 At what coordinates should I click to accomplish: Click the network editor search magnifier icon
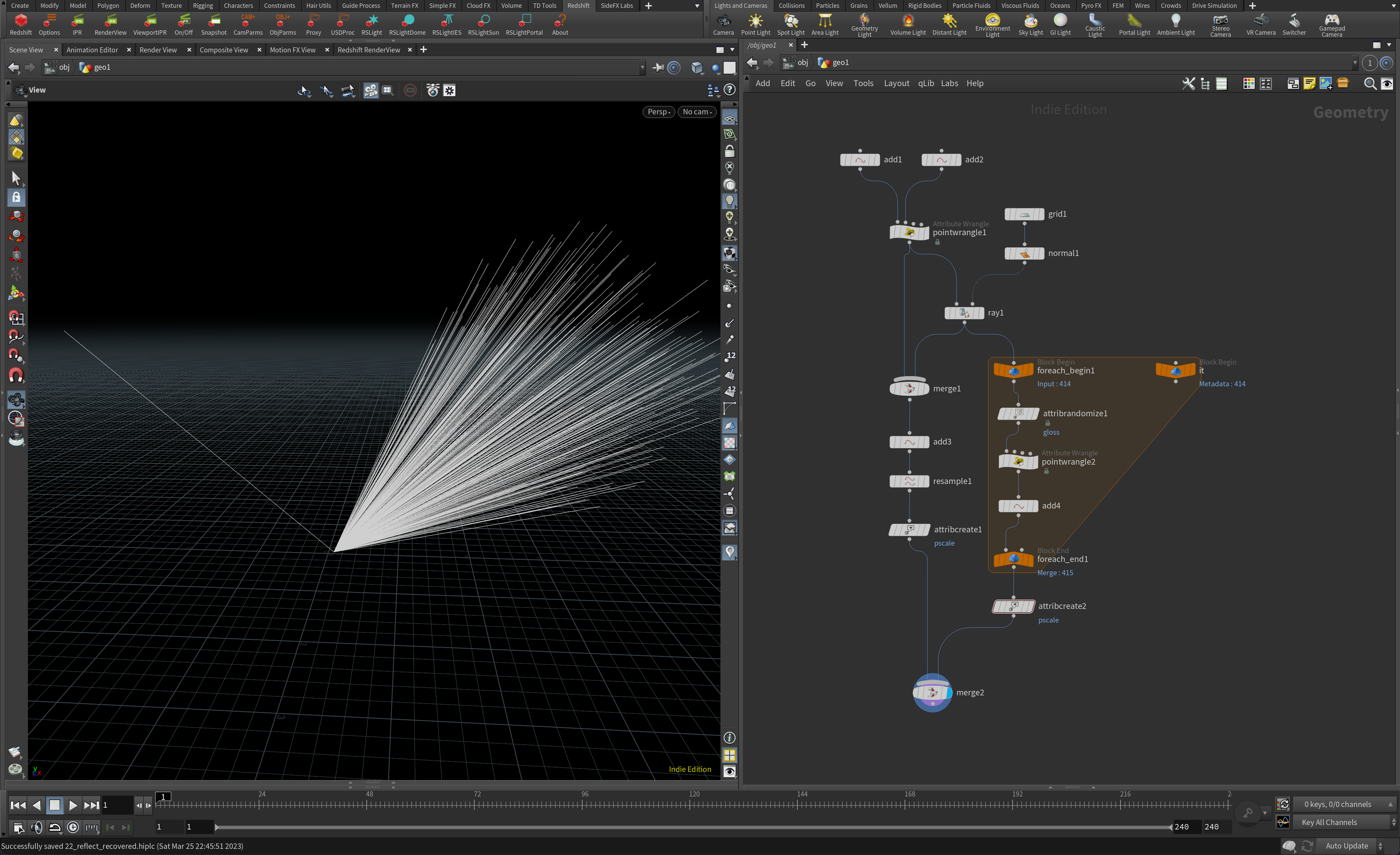click(x=1370, y=83)
